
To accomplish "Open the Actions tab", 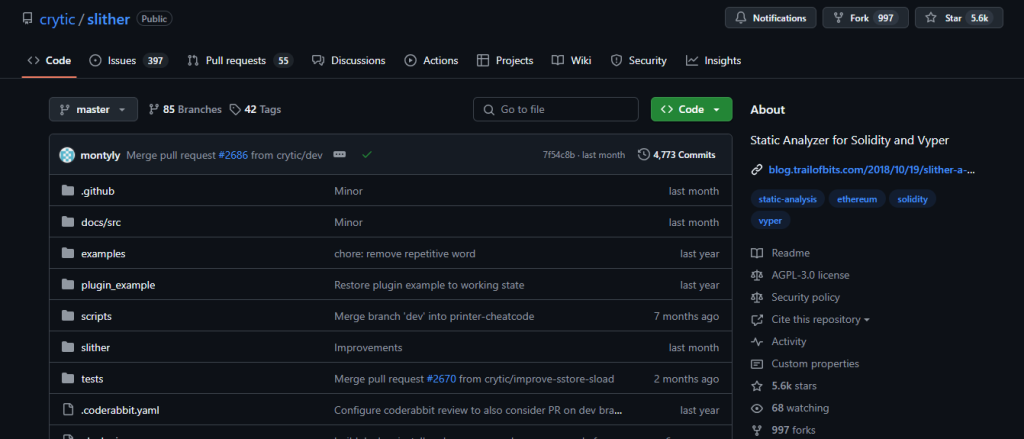I will click(431, 61).
